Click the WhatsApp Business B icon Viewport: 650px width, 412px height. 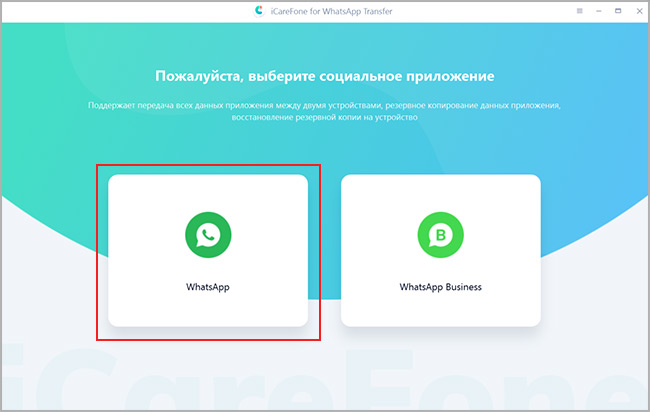tap(441, 235)
